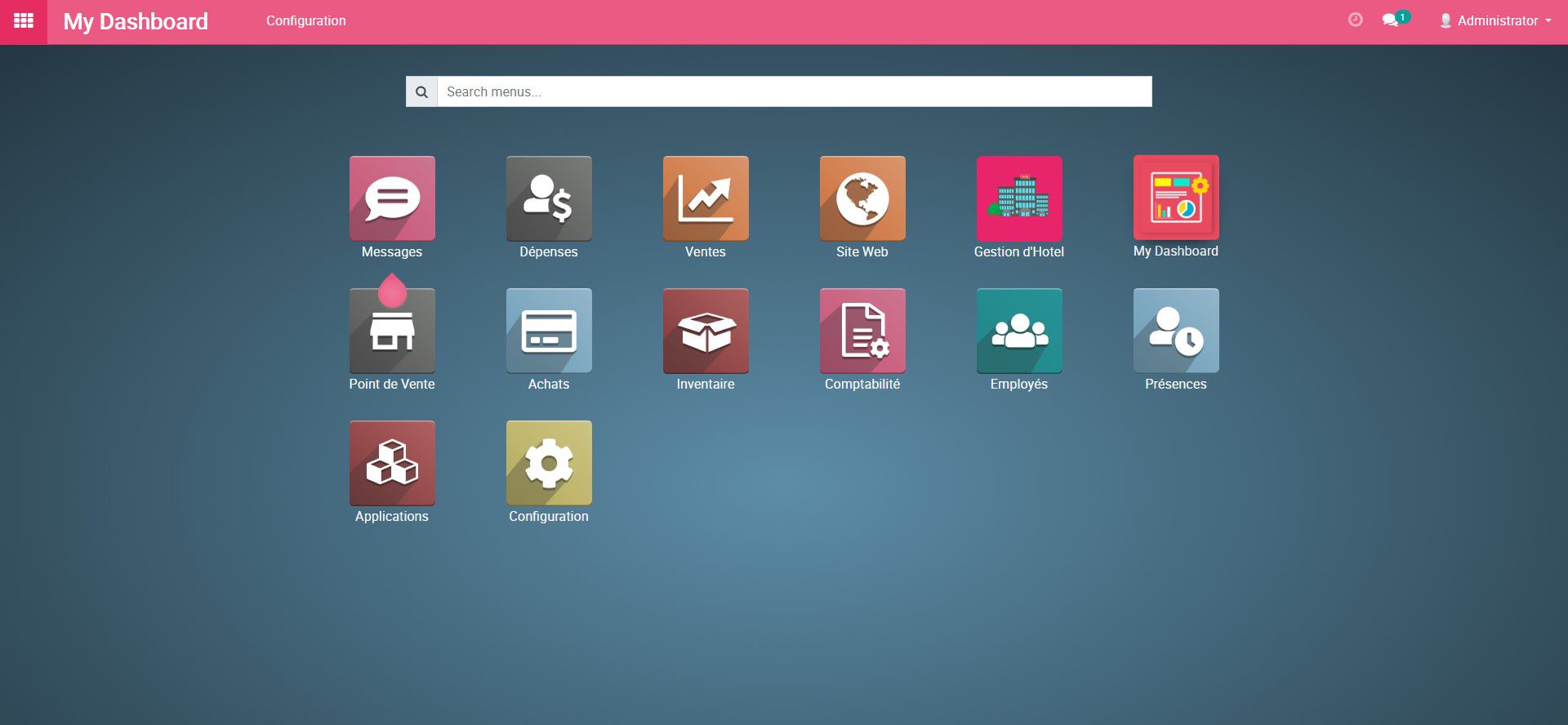
Task: Open the Configuration top menu
Action: point(306,20)
